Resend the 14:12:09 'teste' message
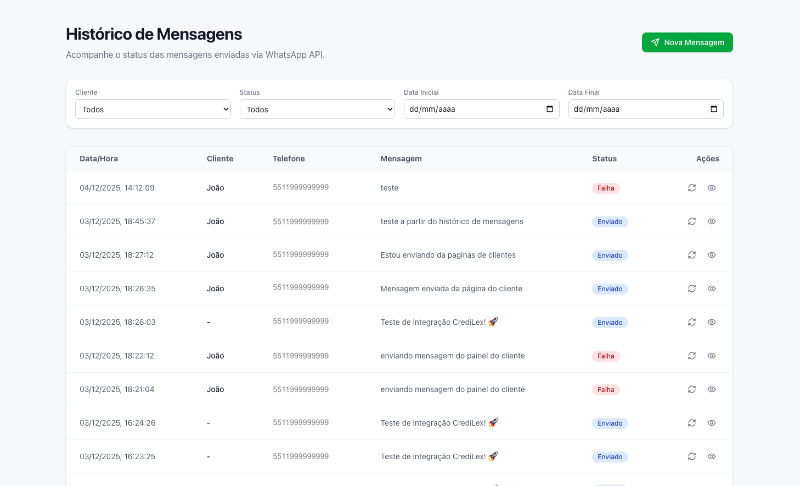The height and width of the screenshot is (486, 800). pyautogui.click(x=691, y=187)
